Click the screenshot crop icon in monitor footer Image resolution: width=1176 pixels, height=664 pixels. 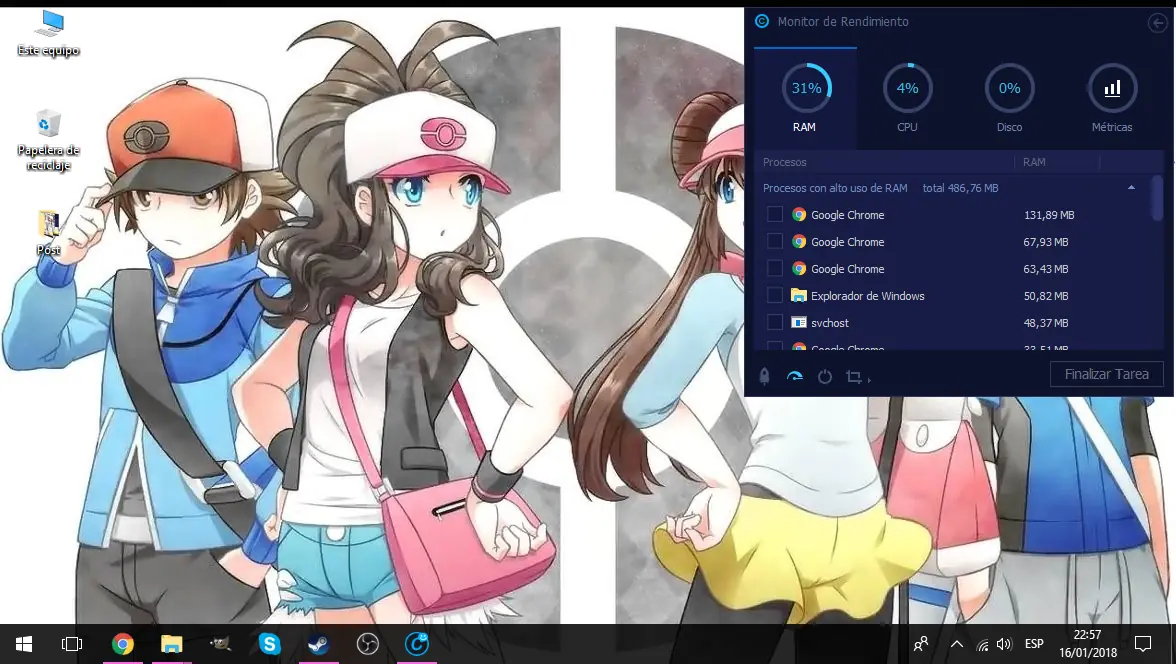pyautogui.click(x=854, y=377)
